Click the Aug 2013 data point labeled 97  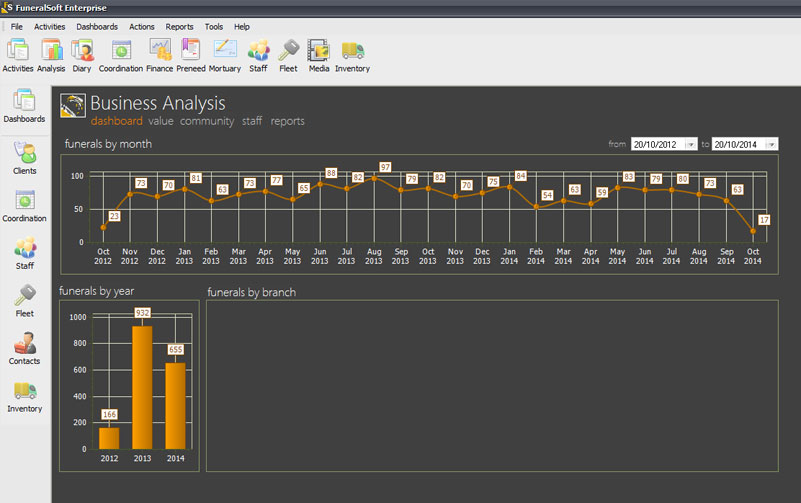[x=374, y=178]
